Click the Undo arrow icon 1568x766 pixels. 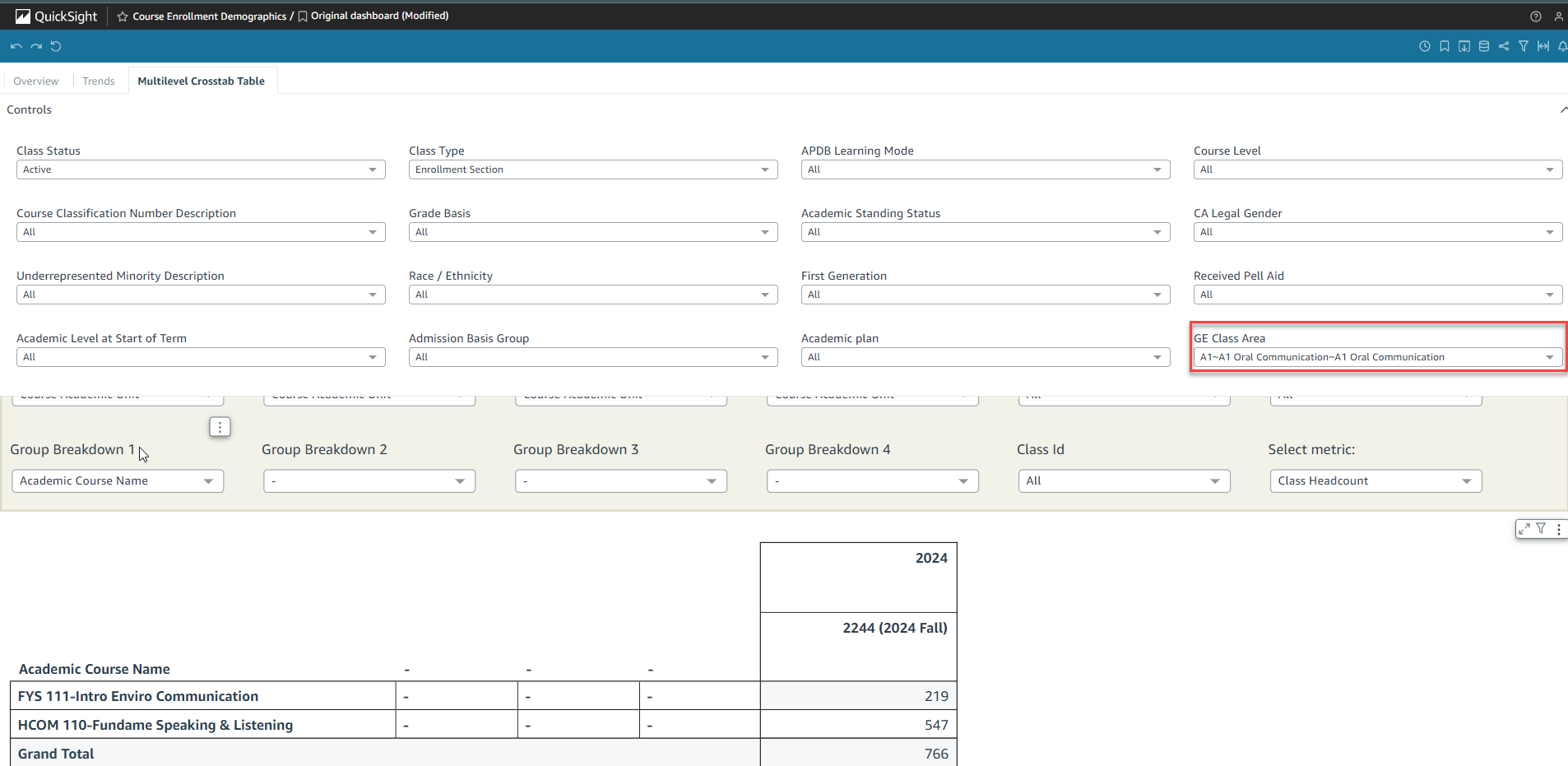(16, 46)
